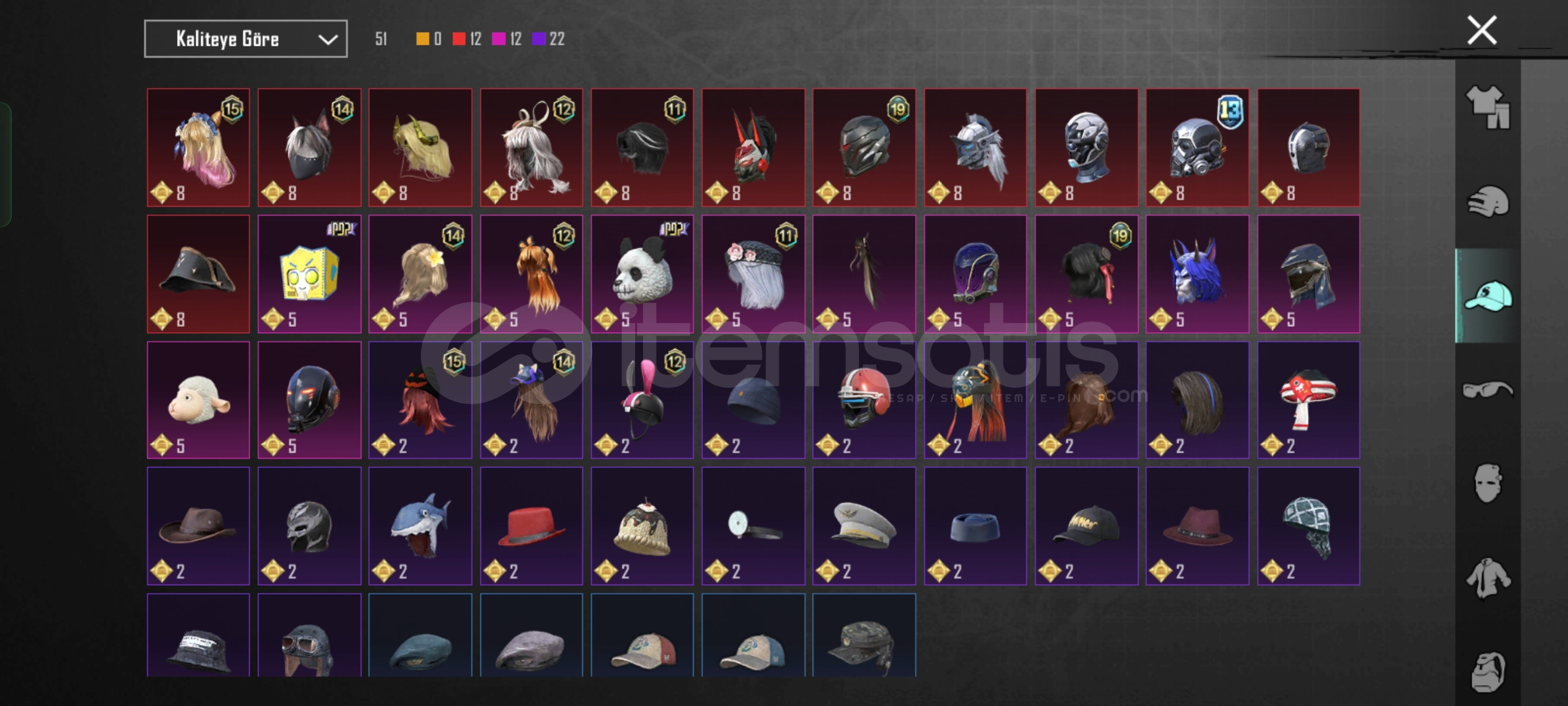Expand the Kaliteye Göre sort dropdown
The width and height of the screenshot is (1568, 706).
246,39
